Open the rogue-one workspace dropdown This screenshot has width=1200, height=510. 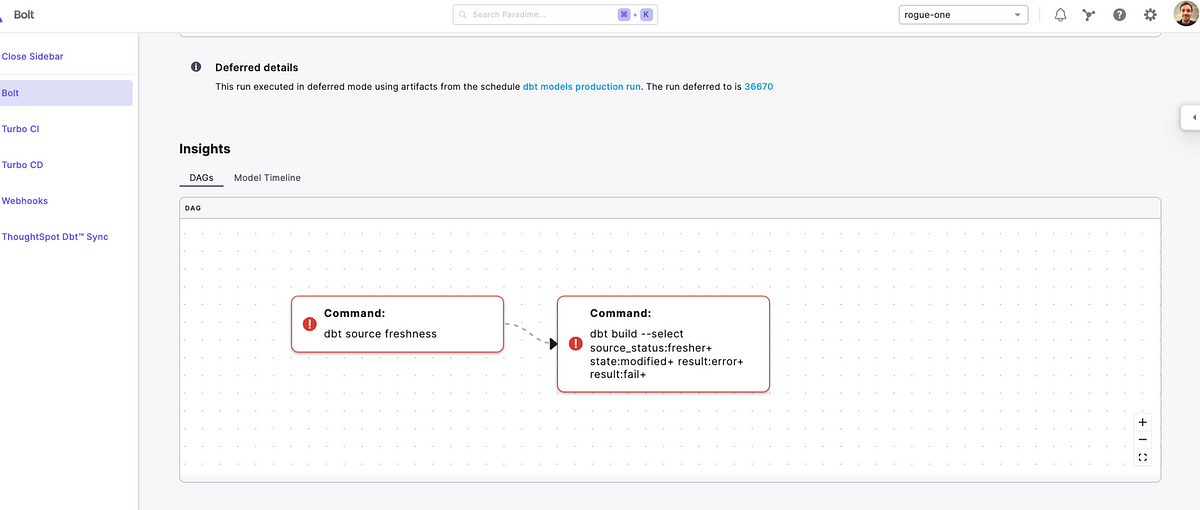963,15
